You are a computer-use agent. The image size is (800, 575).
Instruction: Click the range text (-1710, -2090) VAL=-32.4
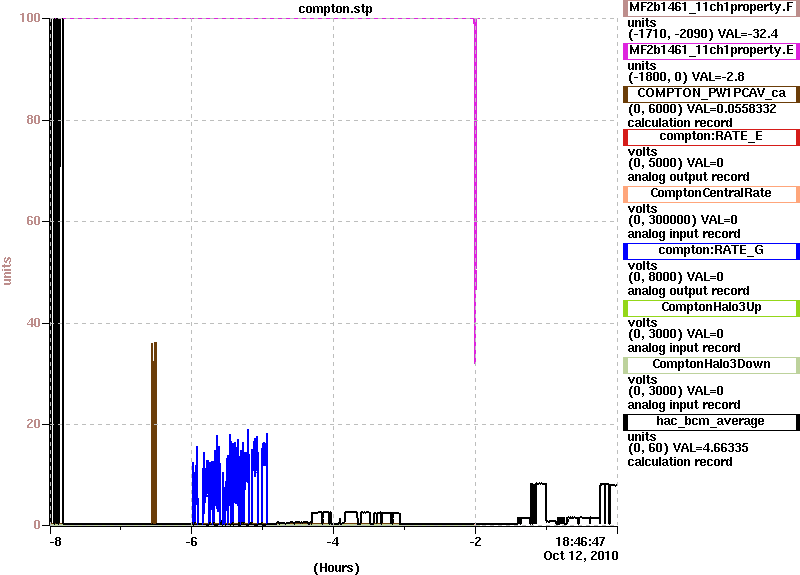pyautogui.click(x=703, y=34)
